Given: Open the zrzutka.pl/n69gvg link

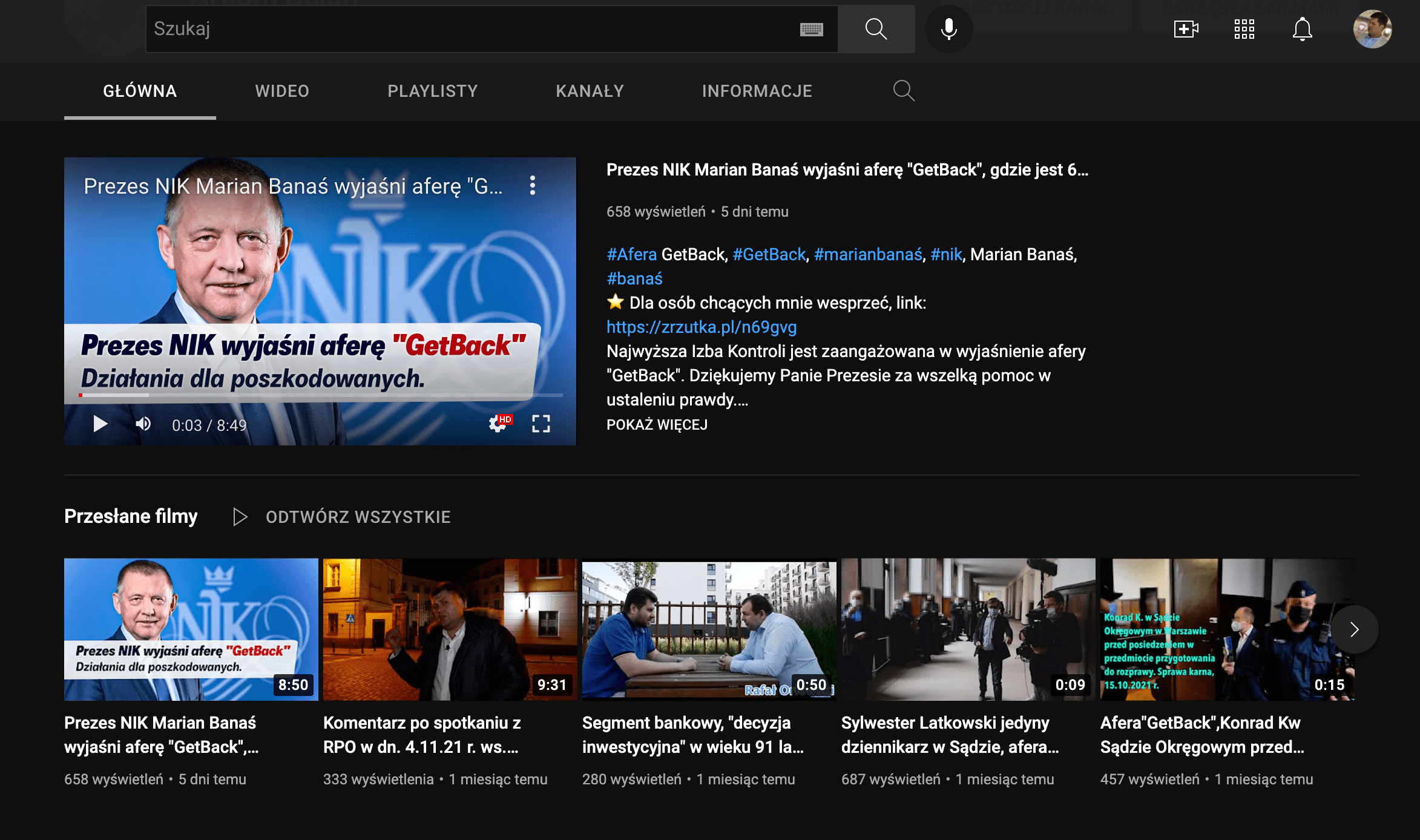Looking at the screenshot, I should pos(702,327).
